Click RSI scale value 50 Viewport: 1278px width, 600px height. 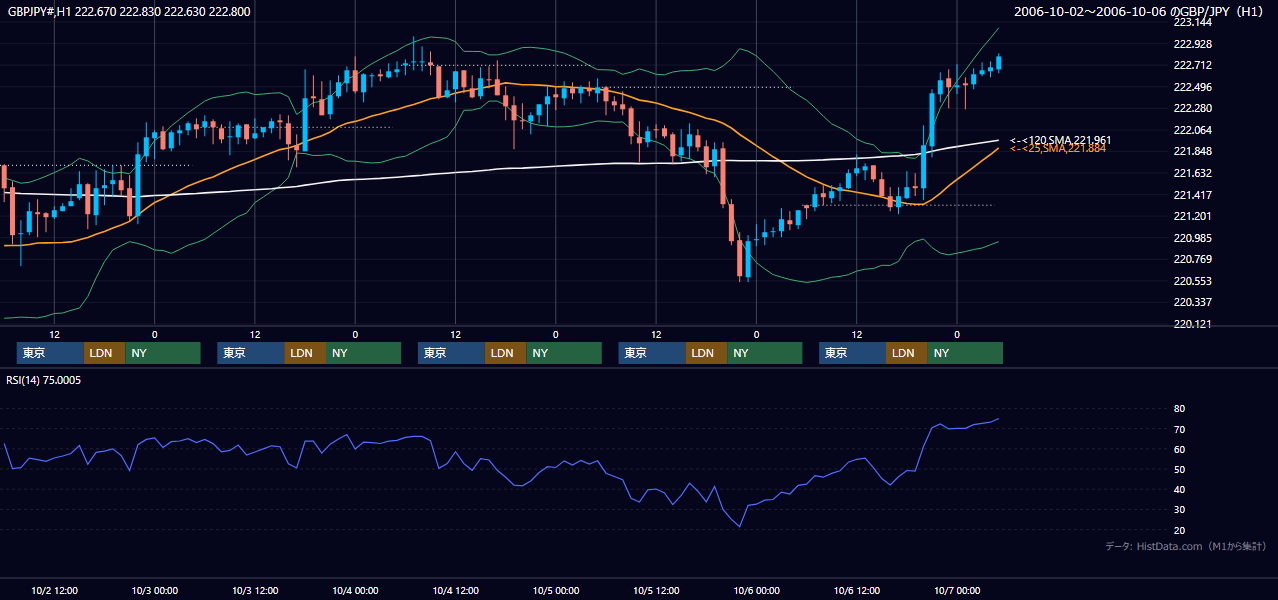pos(1179,469)
